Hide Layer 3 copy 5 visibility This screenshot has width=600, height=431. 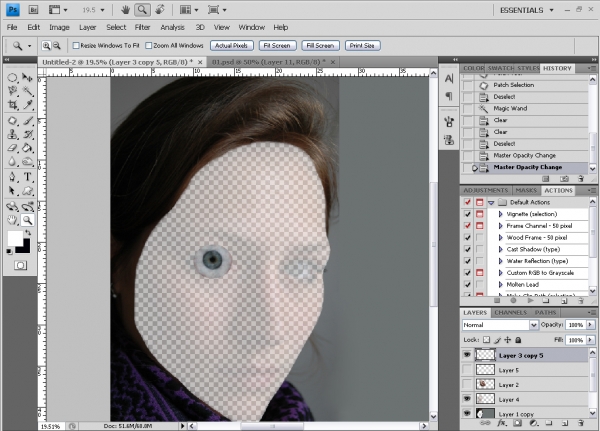[x=467, y=355]
